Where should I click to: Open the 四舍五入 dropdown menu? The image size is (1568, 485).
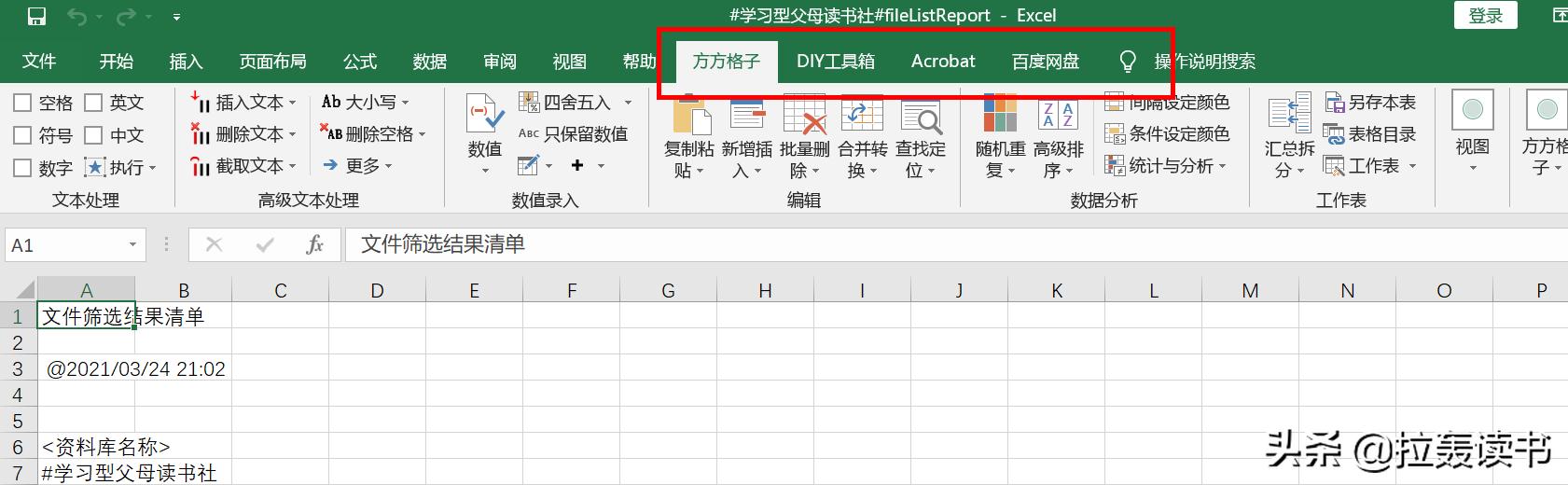[628, 103]
